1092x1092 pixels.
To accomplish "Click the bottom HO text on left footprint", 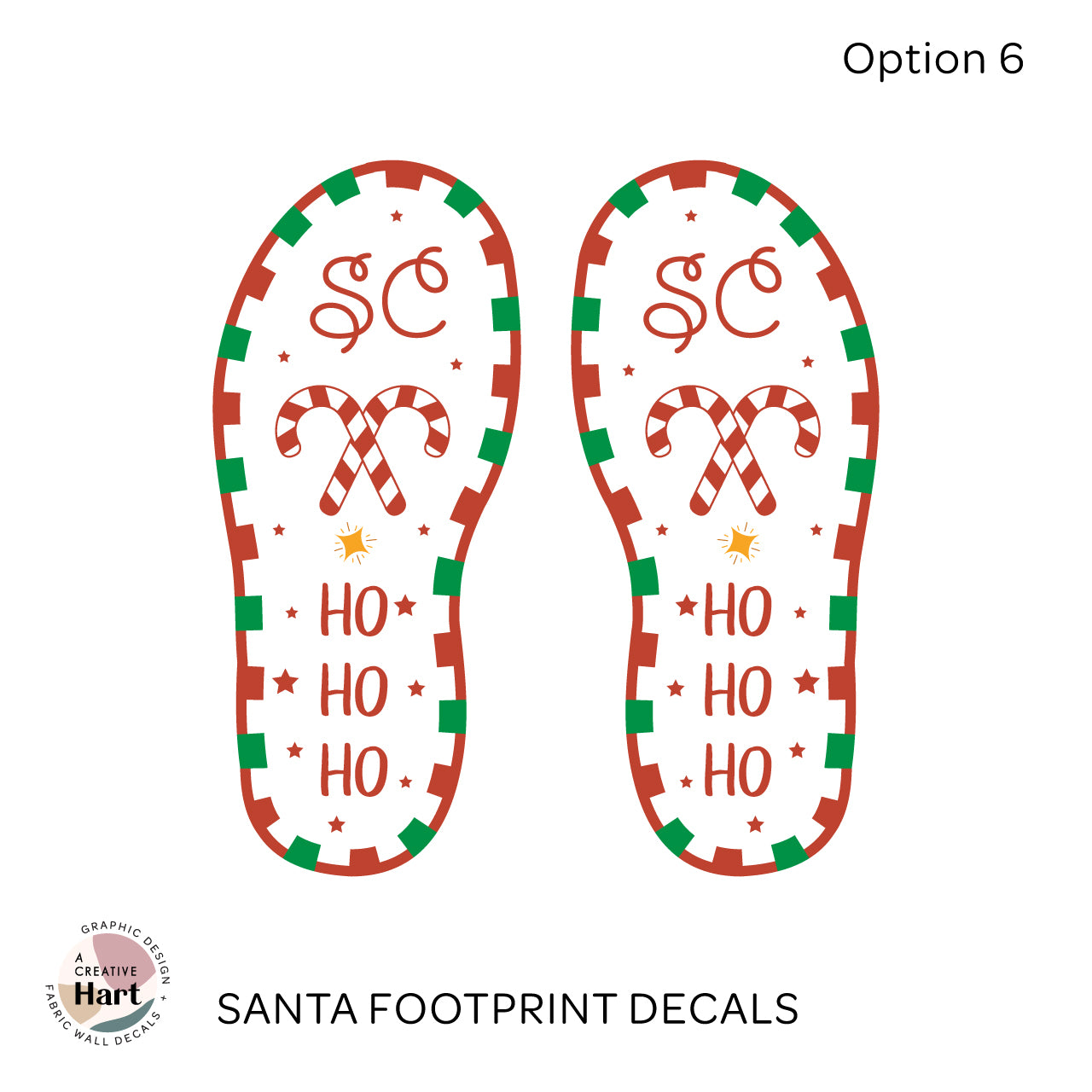I will pyautogui.click(x=355, y=770).
